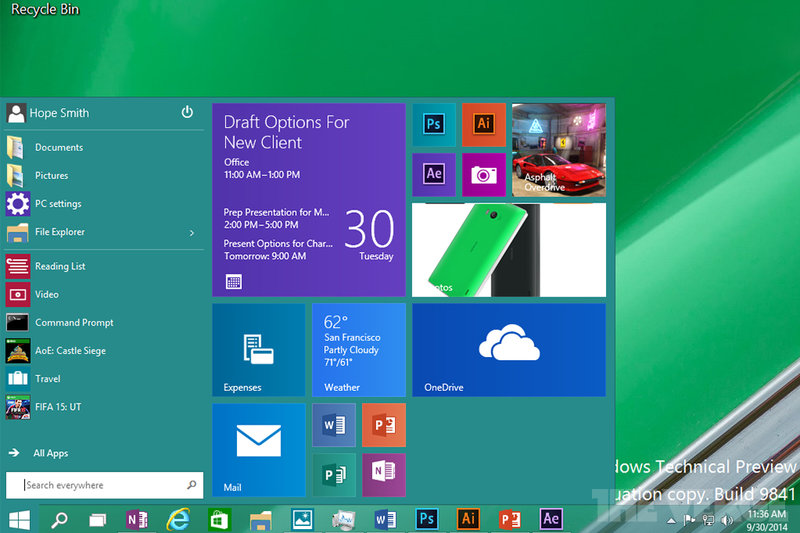Image resolution: width=800 pixels, height=533 pixels.
Task: Focus the Search everywhere box
Action: (104, 485)
